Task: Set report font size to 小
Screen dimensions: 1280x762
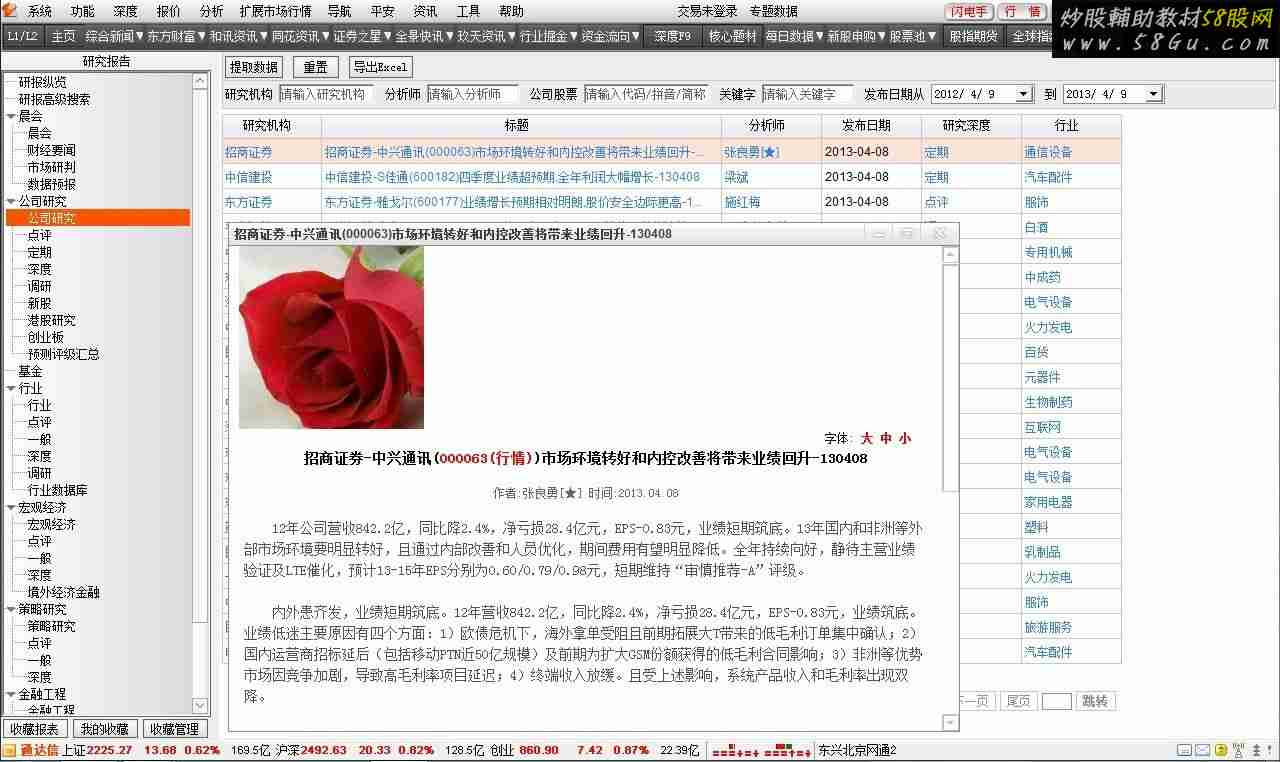Action: coord(905,438)
